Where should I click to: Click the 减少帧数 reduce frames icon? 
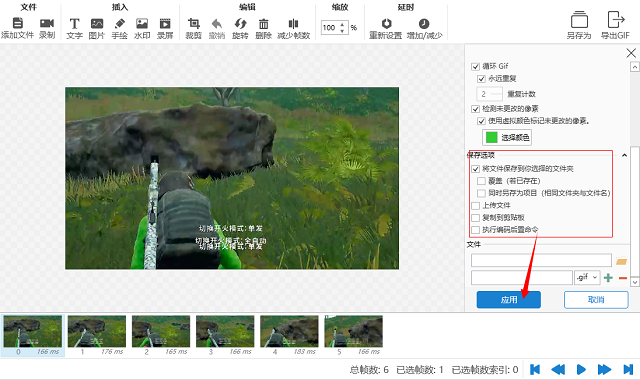[293, 23]
